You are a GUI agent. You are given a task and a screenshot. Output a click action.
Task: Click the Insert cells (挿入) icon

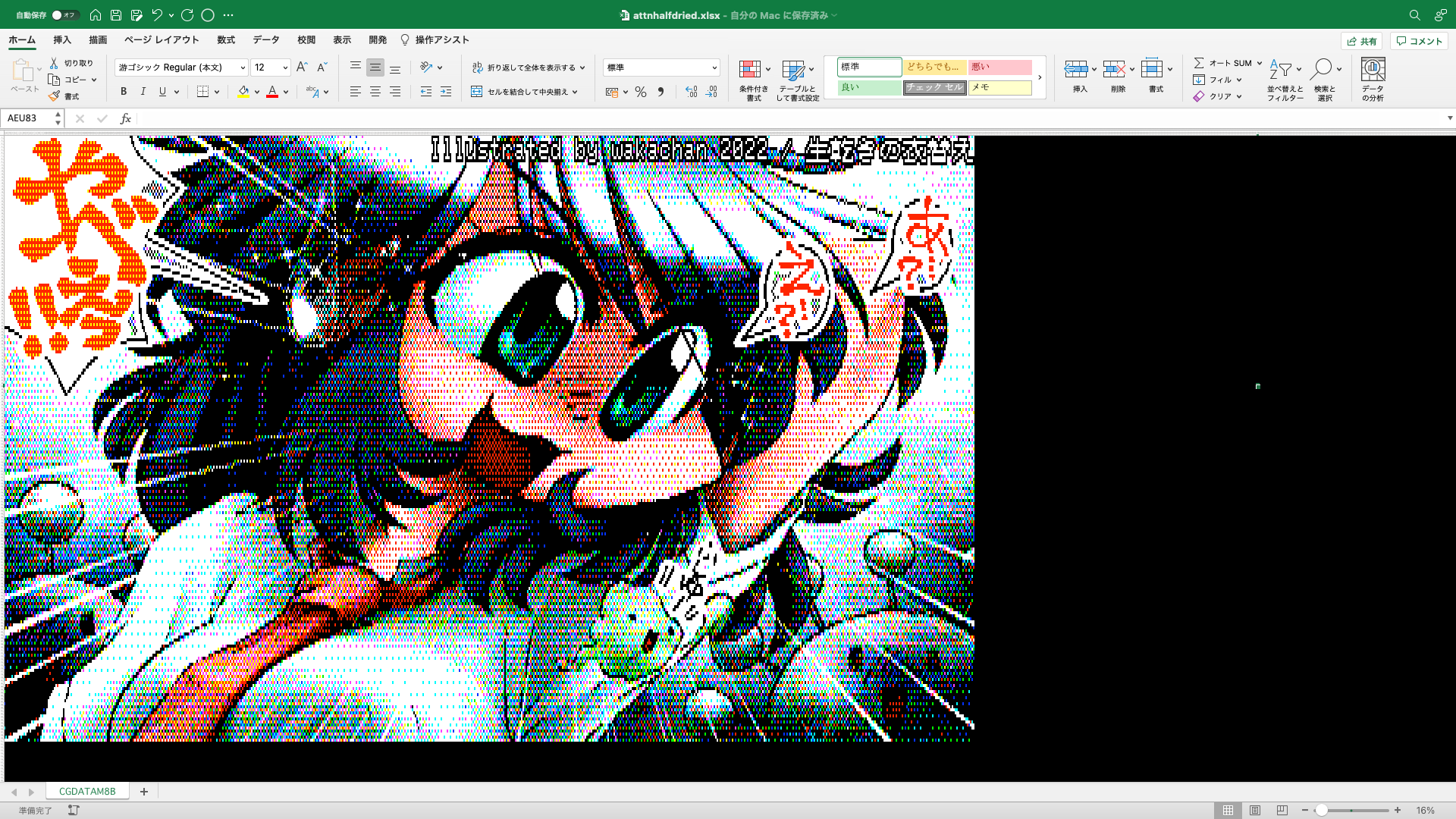1076,70
